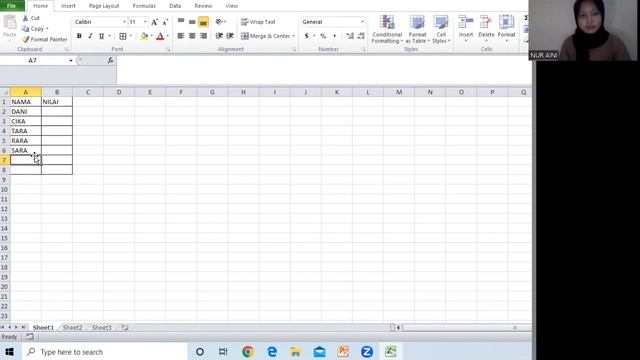This screenshot has height=360, width=640.
Task: Toggle top vertical alignment
Action: [181, 22]
